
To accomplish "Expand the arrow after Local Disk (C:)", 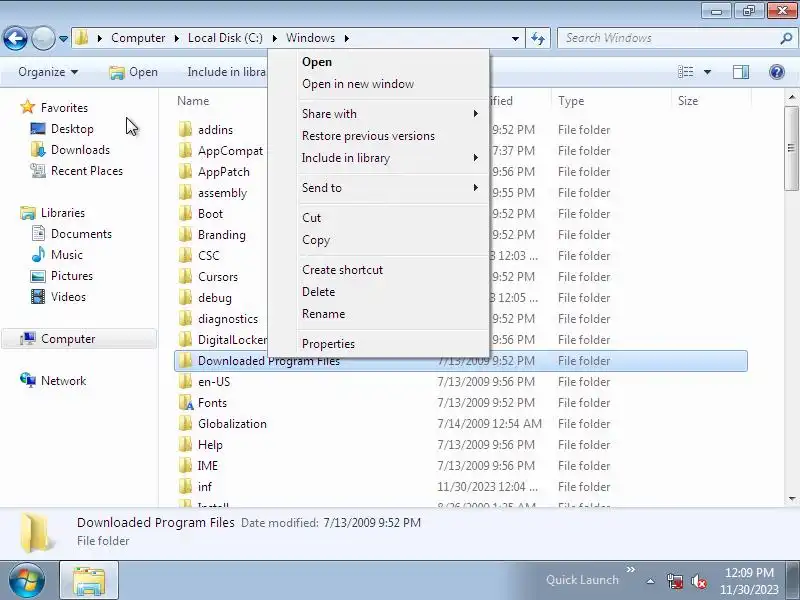I will click(274, 38).
